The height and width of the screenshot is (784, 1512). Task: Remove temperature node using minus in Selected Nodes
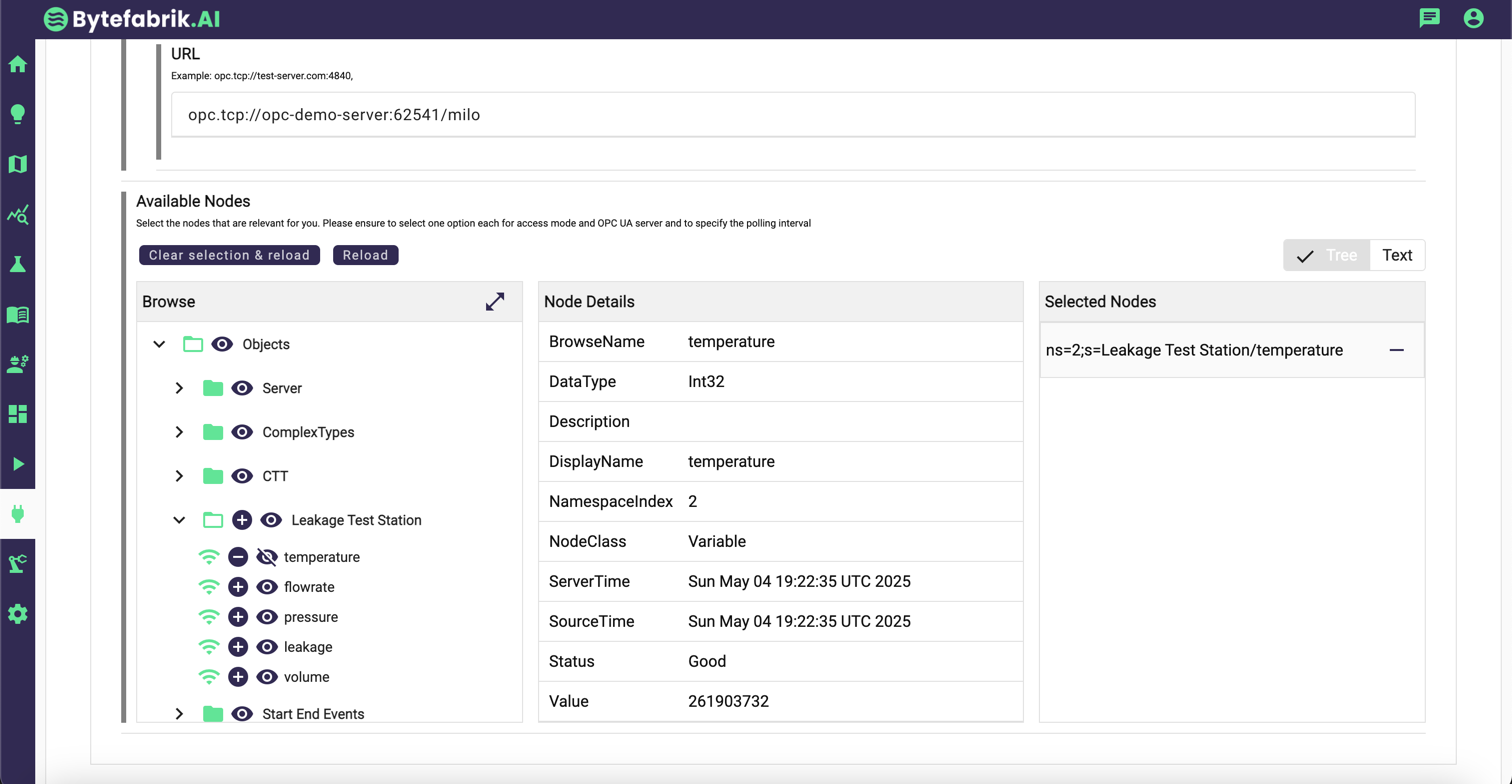pyautogui.click(x=1396, y=350)
